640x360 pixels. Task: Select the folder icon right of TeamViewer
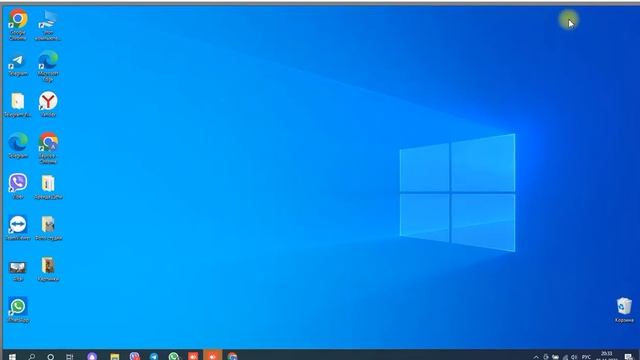click(x=48, y=228)
